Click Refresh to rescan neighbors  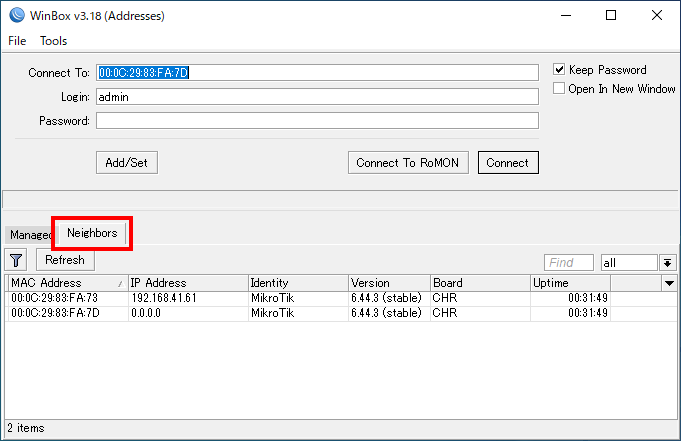pos(65,260)
